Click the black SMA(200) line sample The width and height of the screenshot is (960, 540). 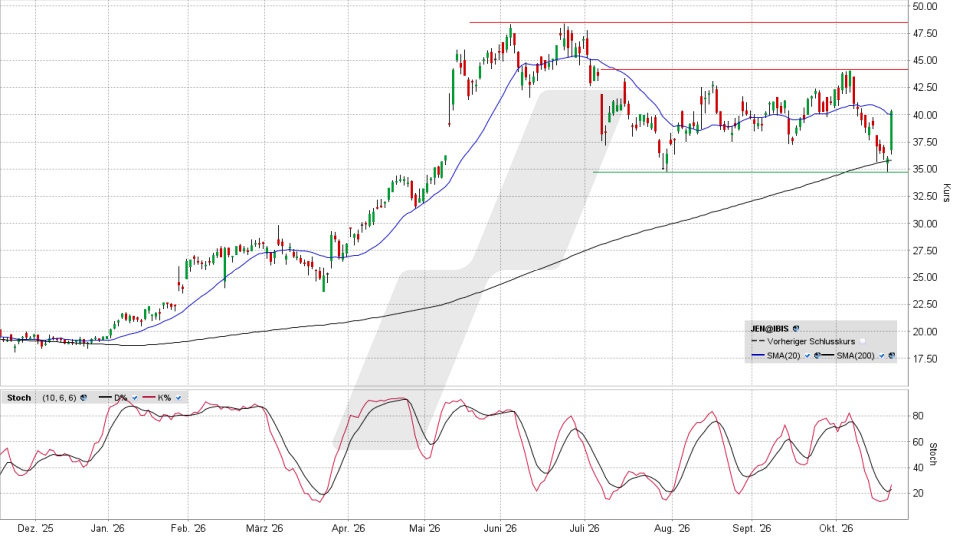[828, 355]
